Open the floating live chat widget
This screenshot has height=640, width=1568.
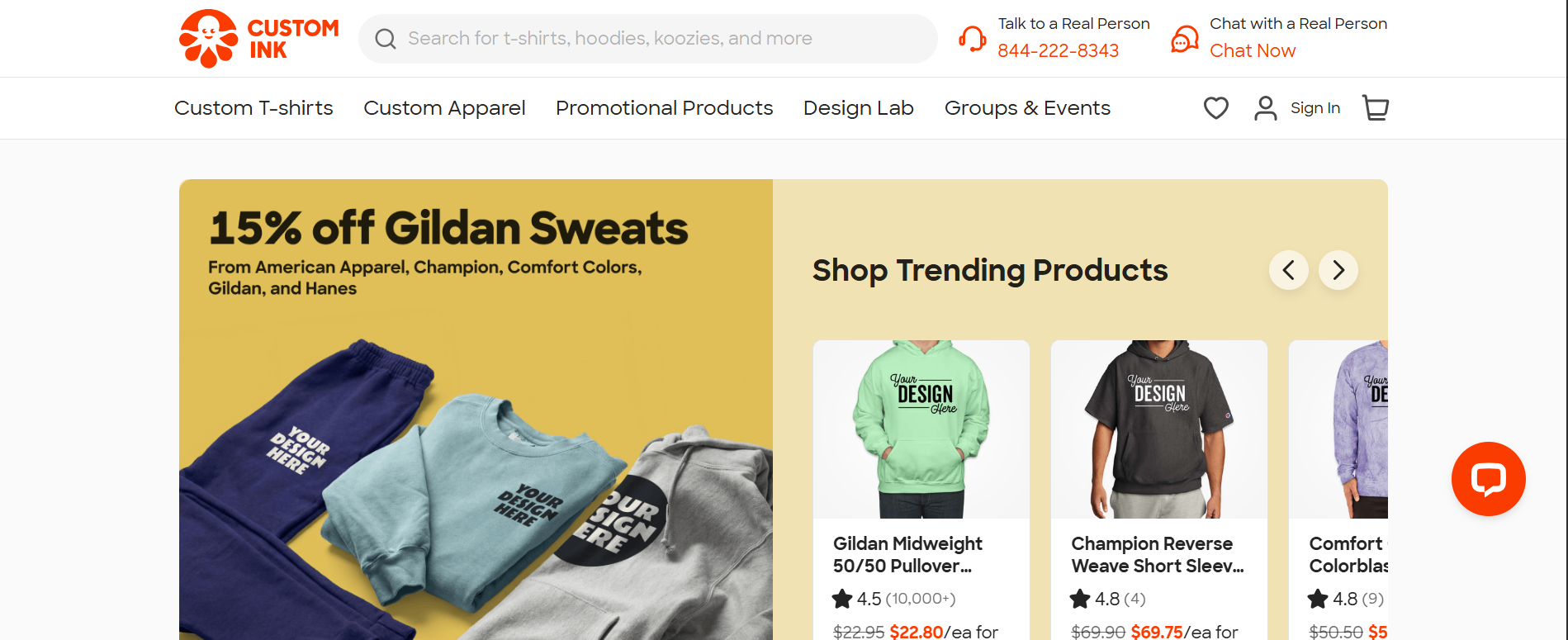tap(1488, 479)
